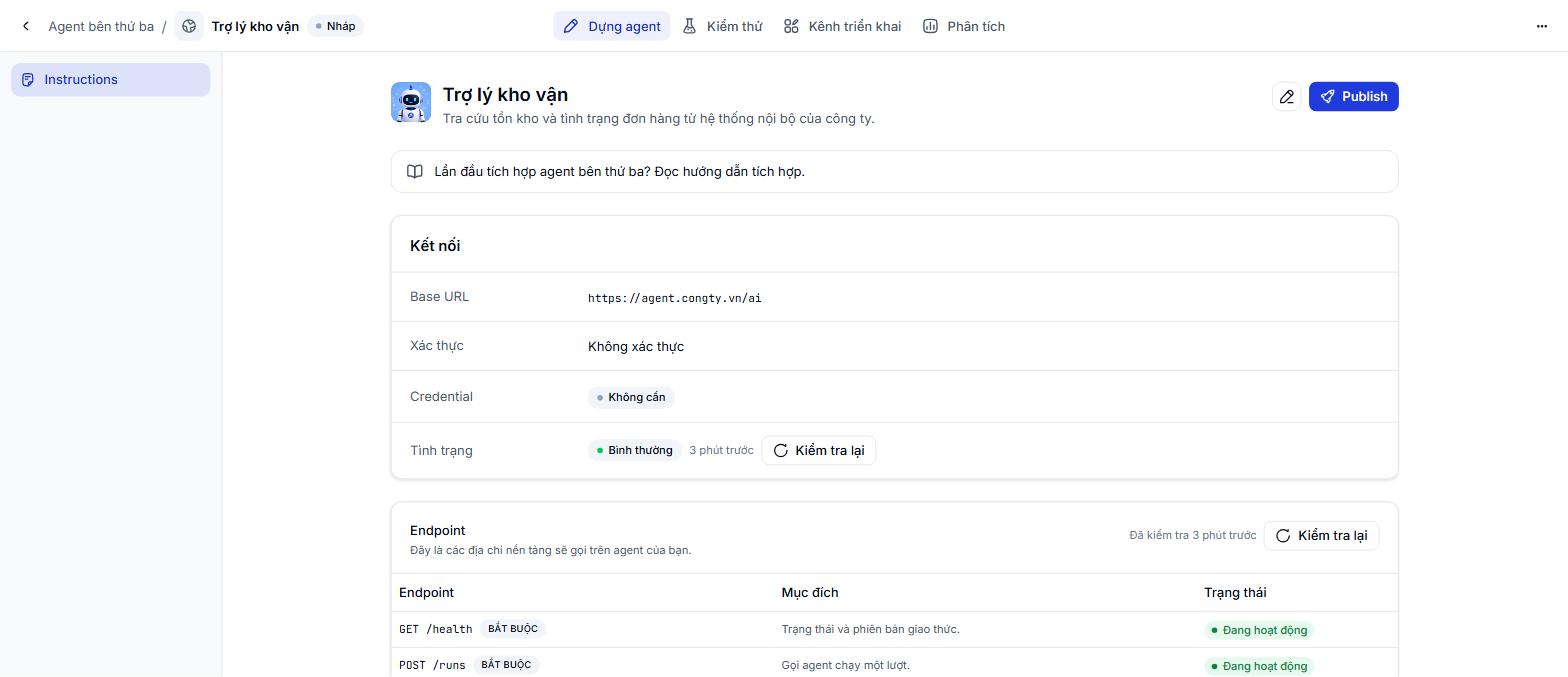Click the Không cần credential badge

pos(631,397)
